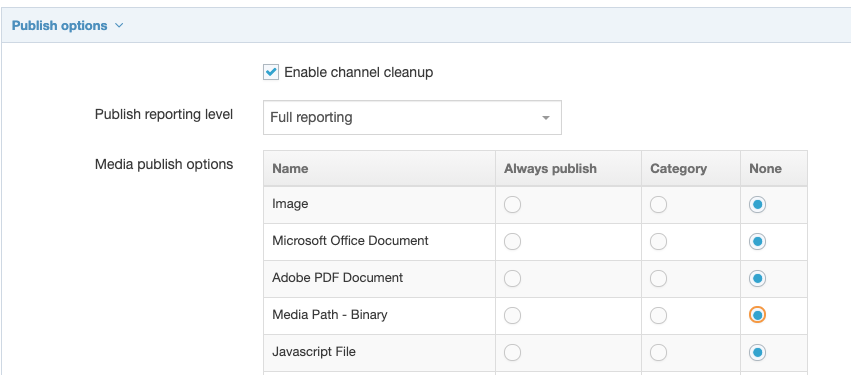Click the None column header

point(774,168)
